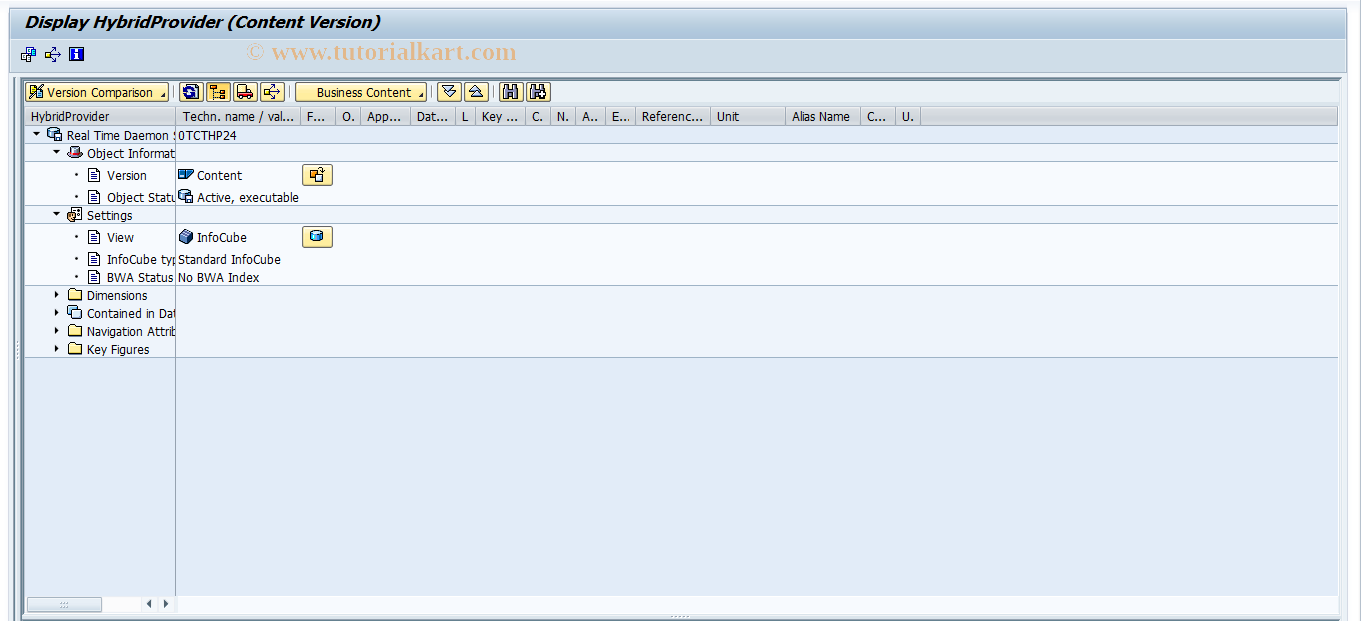Click the InfoCube cube icon
Screen dimensions: 1361x621
tap(186, 237)
